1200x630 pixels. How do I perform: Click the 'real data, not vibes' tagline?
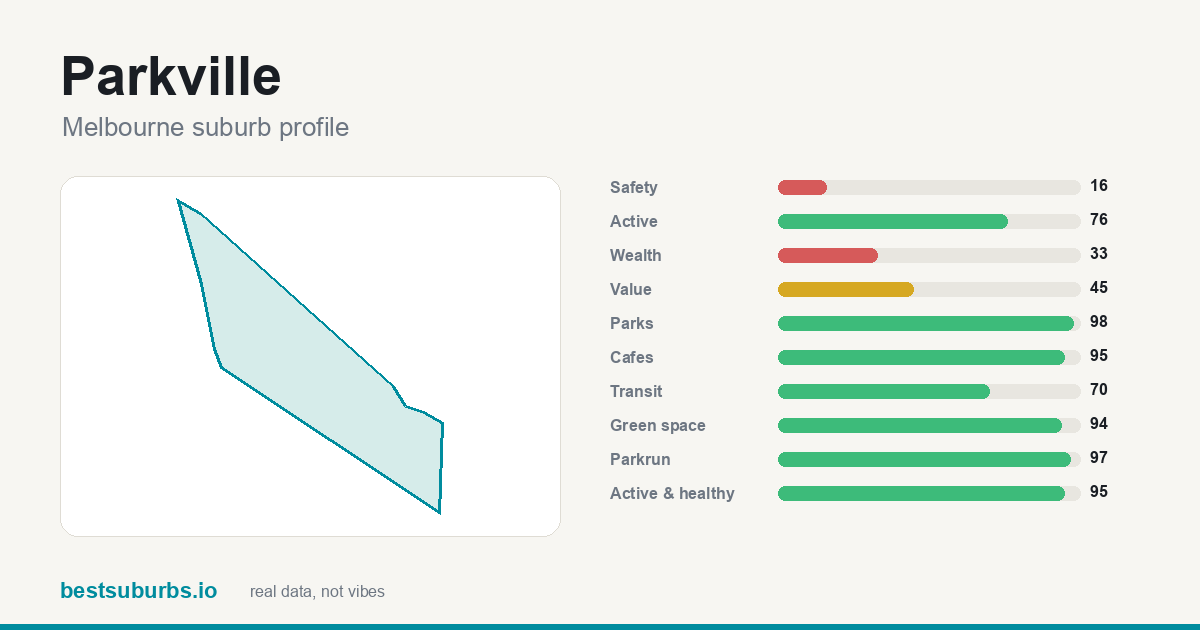317,592
